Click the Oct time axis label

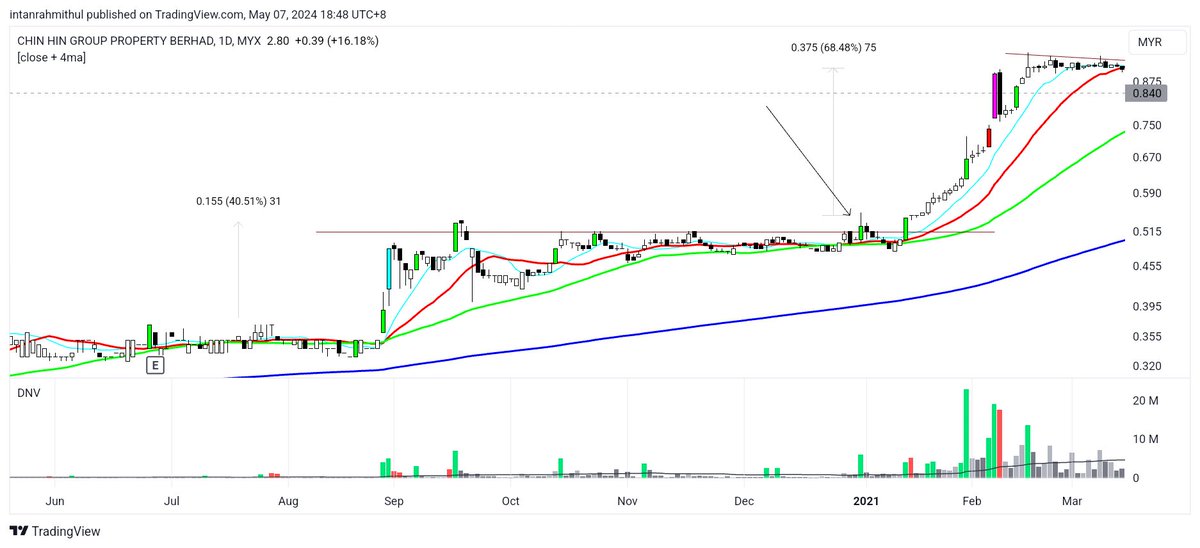[510, 499]
